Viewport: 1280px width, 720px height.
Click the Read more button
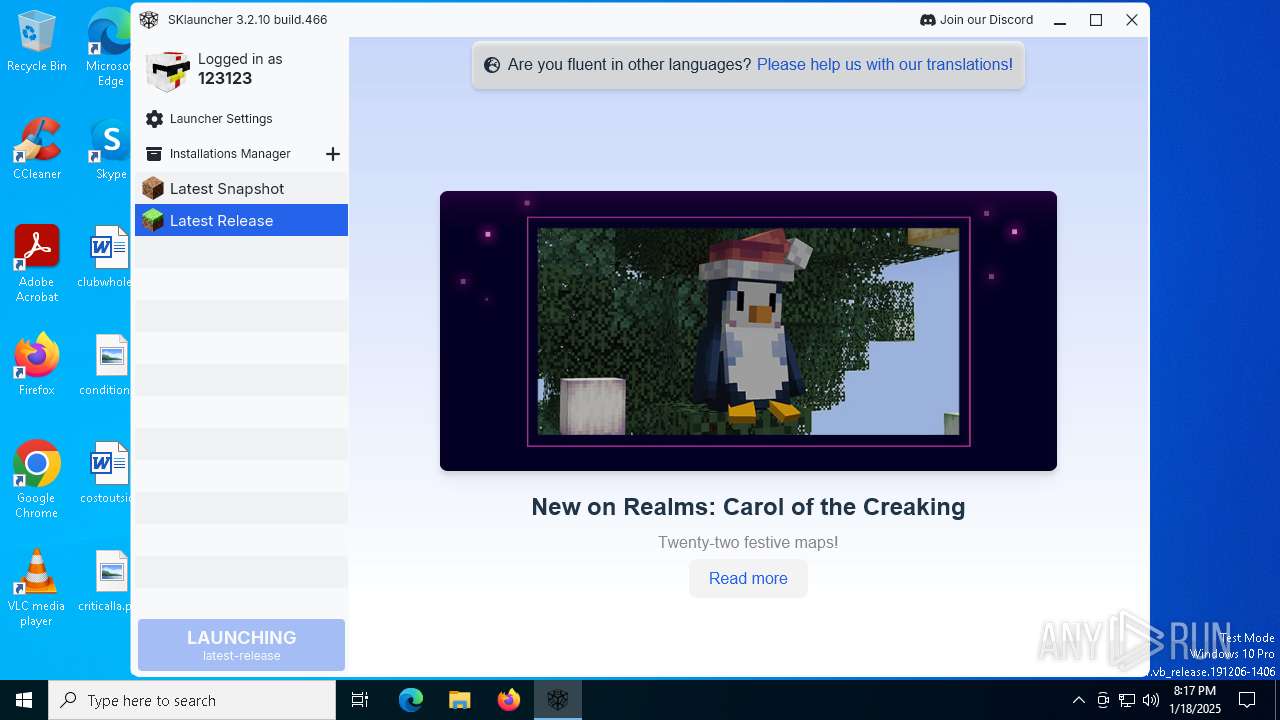[x=748, y=578]
